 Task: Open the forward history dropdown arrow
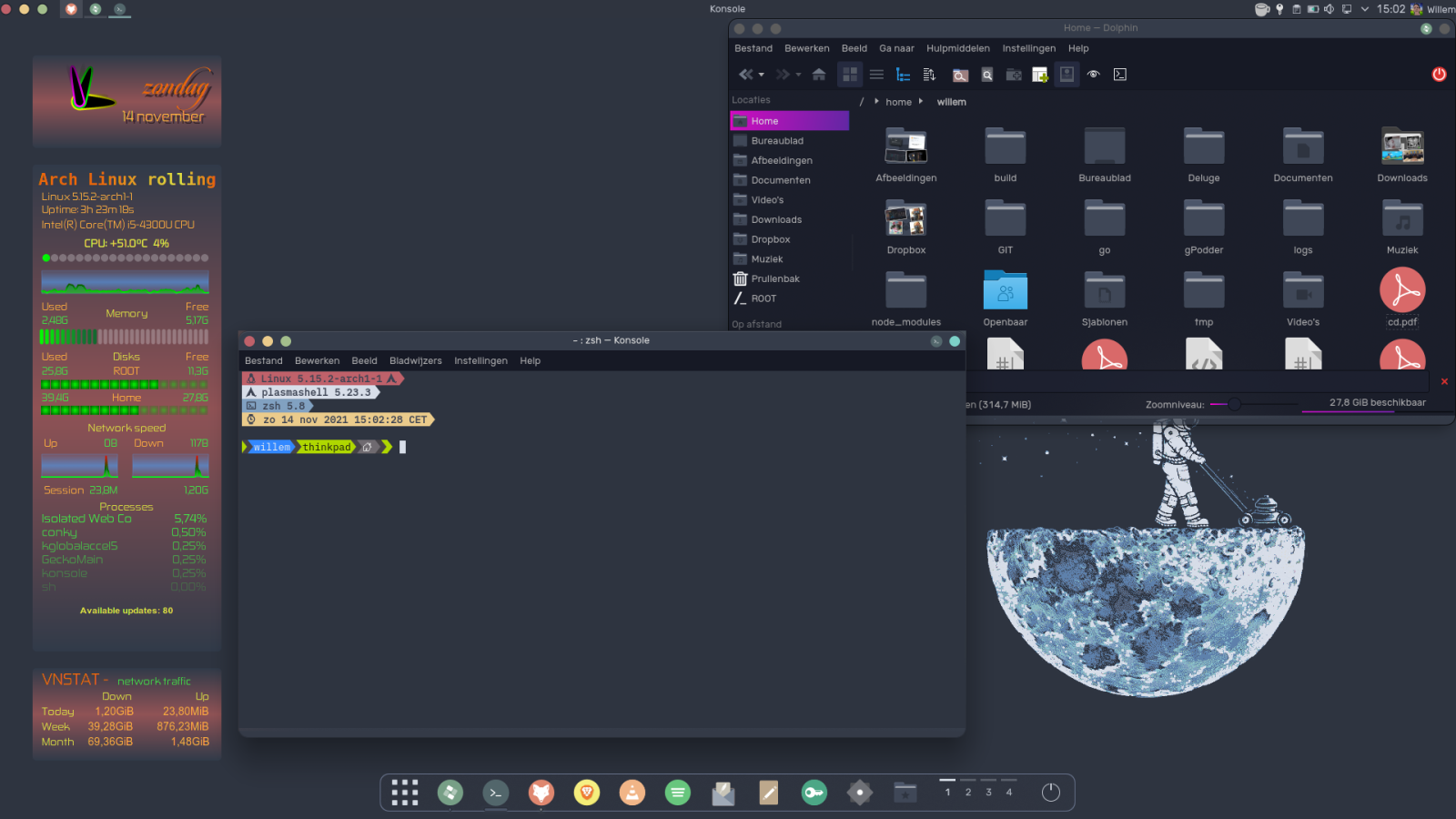798,75
